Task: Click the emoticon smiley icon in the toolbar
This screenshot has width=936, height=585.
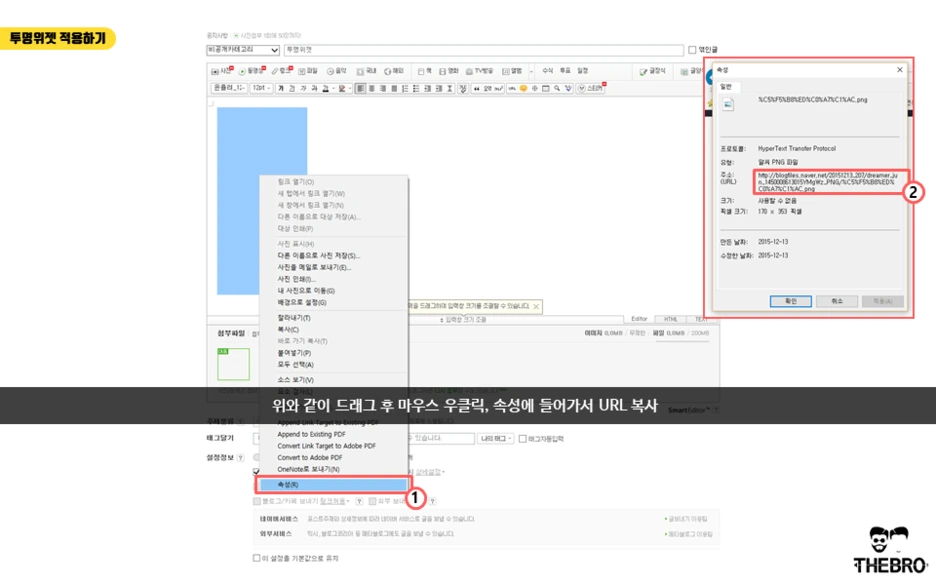Action: (522, 89)
